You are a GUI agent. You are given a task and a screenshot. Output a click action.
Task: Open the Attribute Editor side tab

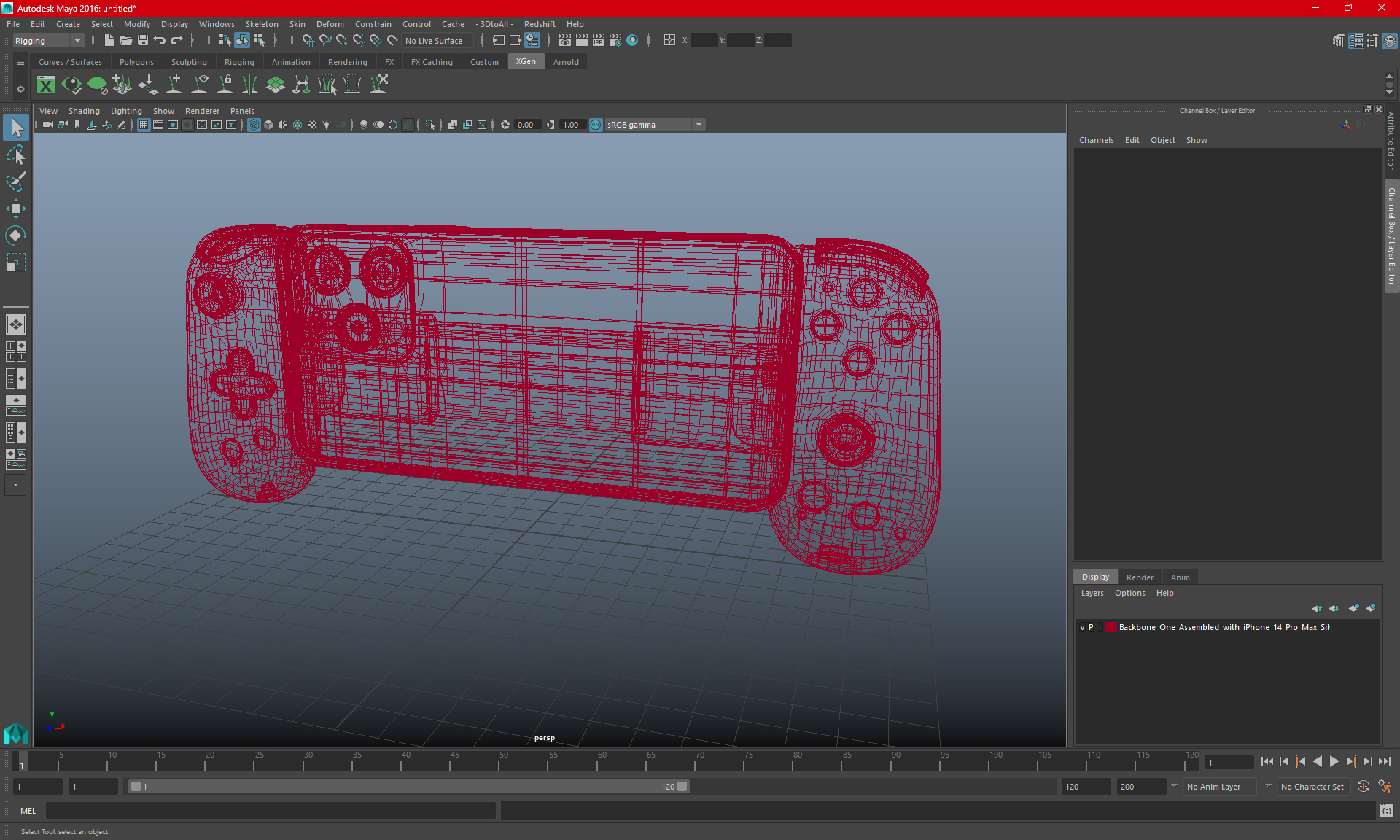tap(1391, 141)
